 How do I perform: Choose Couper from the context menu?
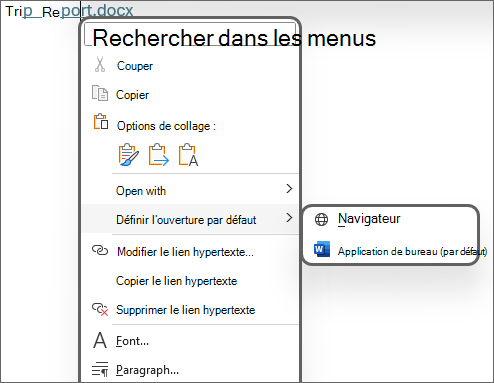point(190,66)
